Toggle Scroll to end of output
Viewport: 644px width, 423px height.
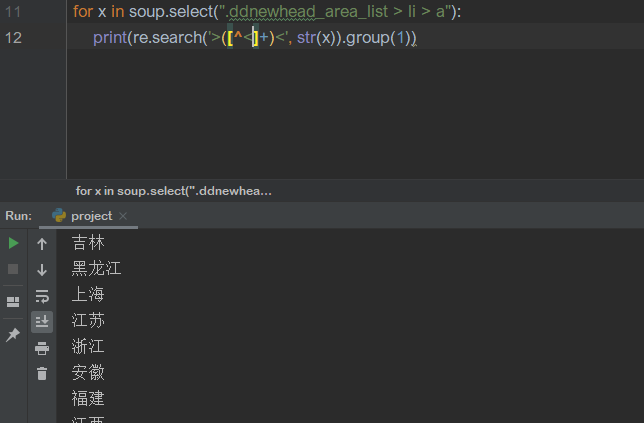click(x=42, y=322)
